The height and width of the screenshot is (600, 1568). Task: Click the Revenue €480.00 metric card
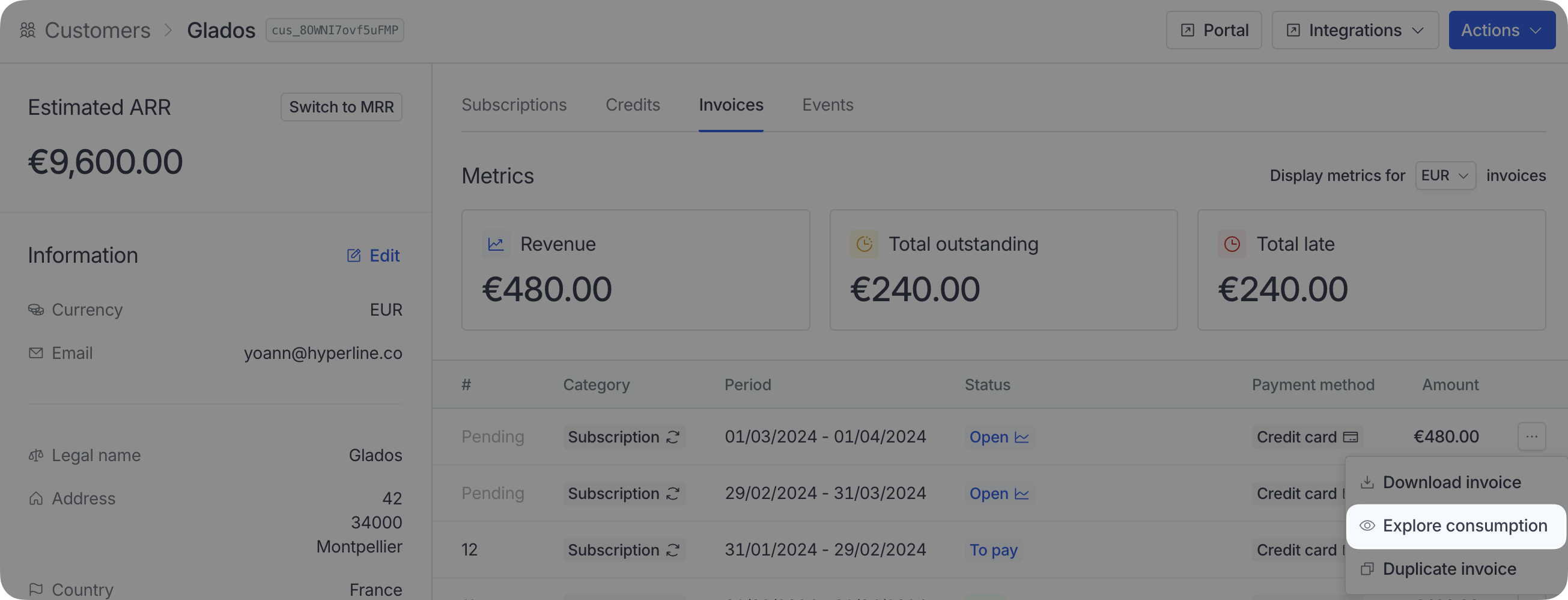tap(636, 270)
